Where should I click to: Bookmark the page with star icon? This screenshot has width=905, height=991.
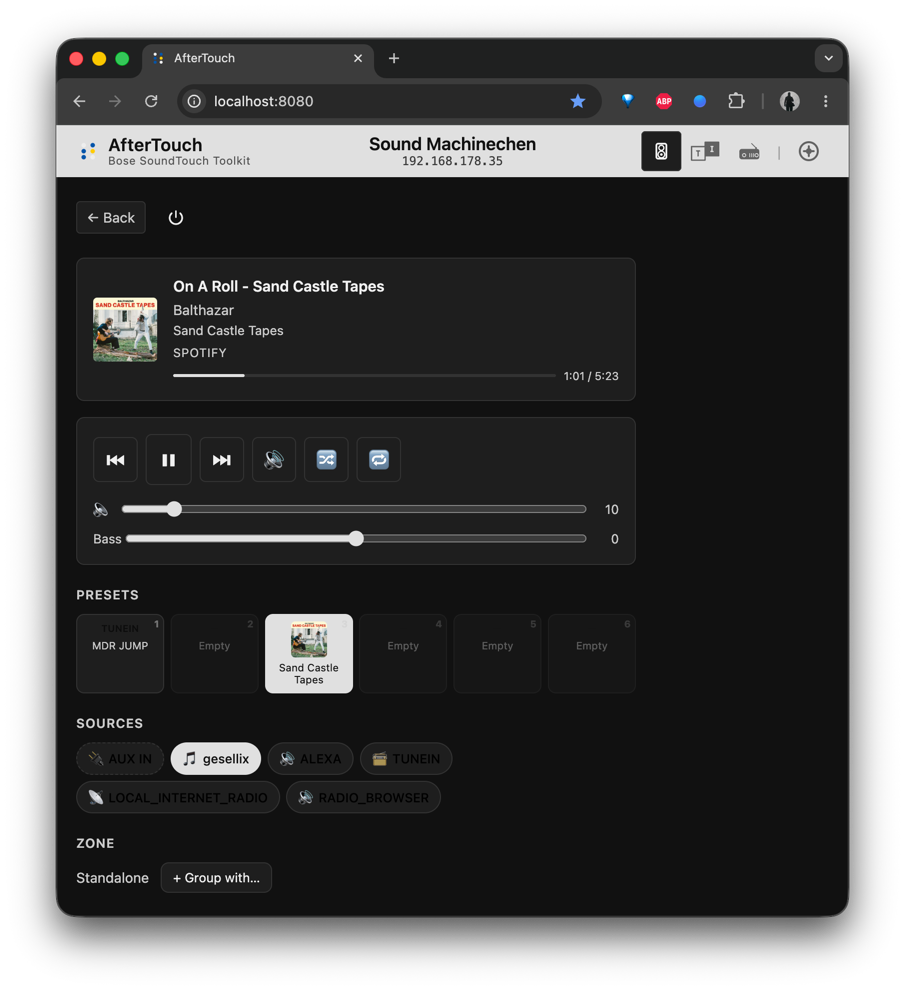click(x=578, y=101)
